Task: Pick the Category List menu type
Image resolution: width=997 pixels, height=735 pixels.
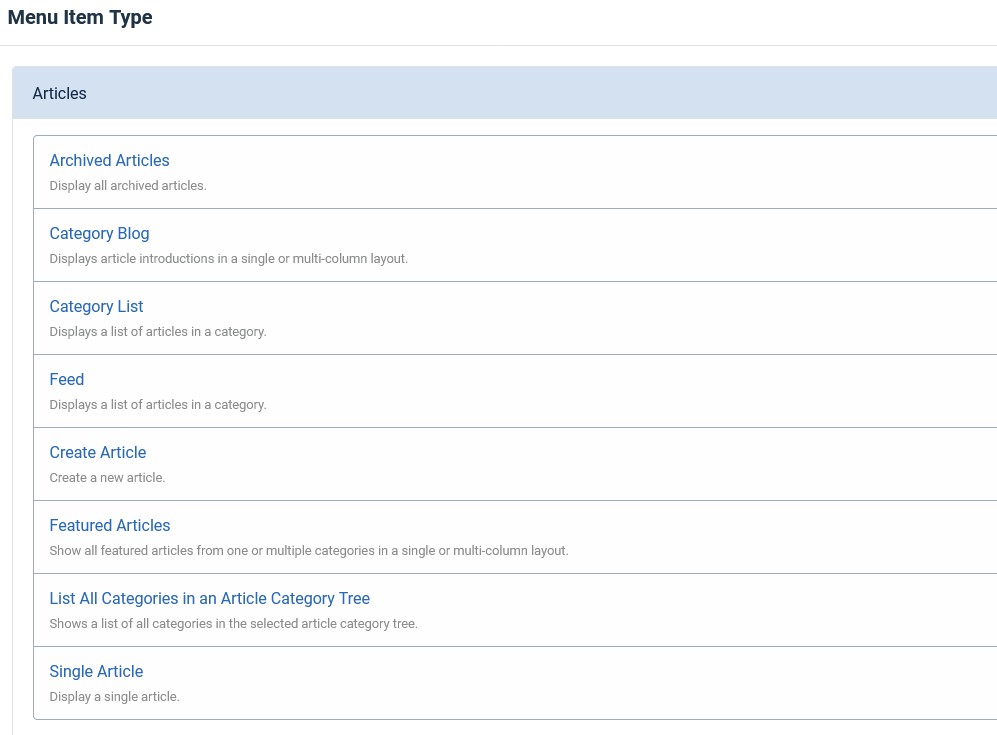Action: coord(96,306)
